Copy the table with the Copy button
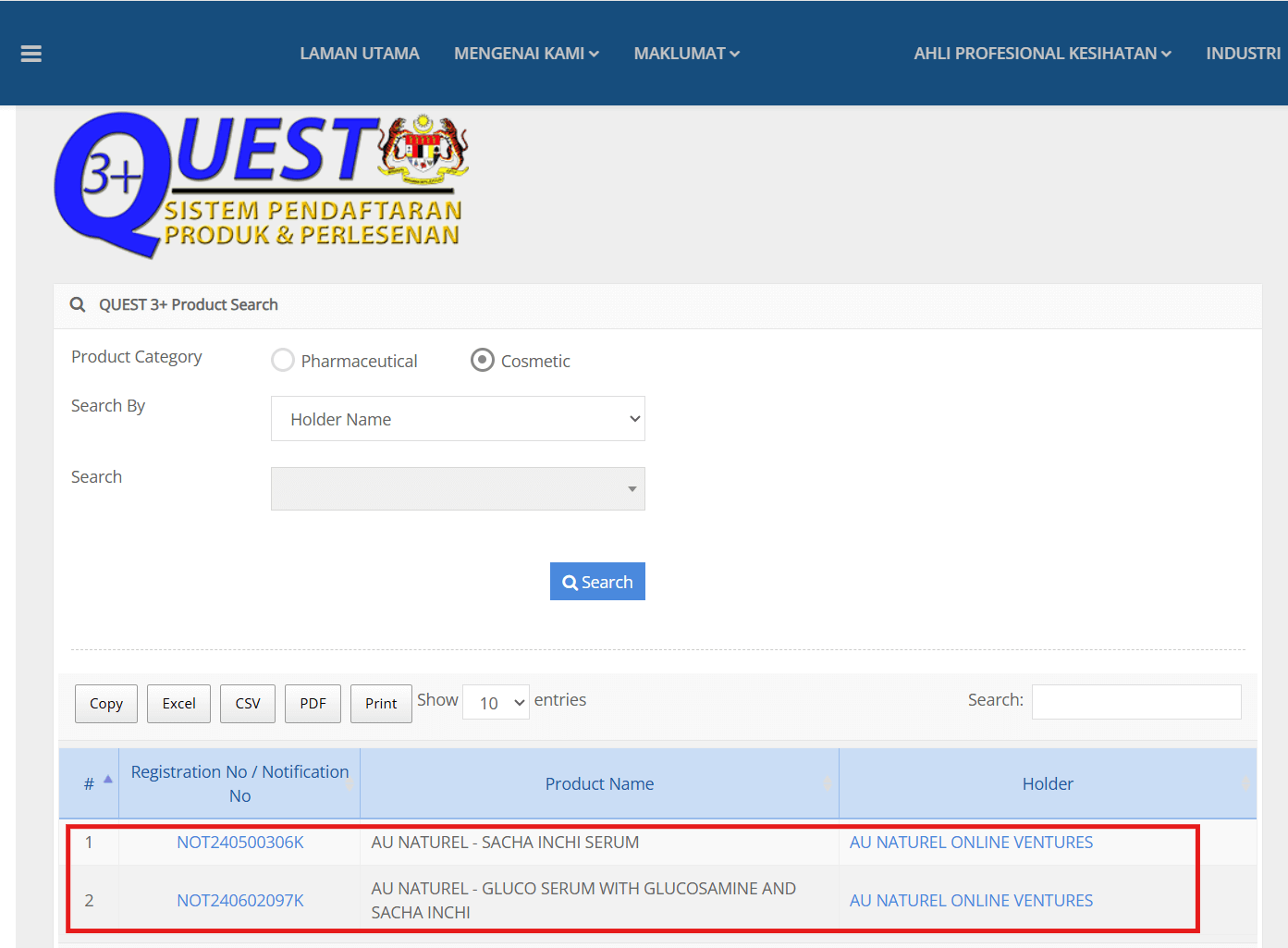The width and height of the screenshot is (1288, 948). [x=106, y=704]
